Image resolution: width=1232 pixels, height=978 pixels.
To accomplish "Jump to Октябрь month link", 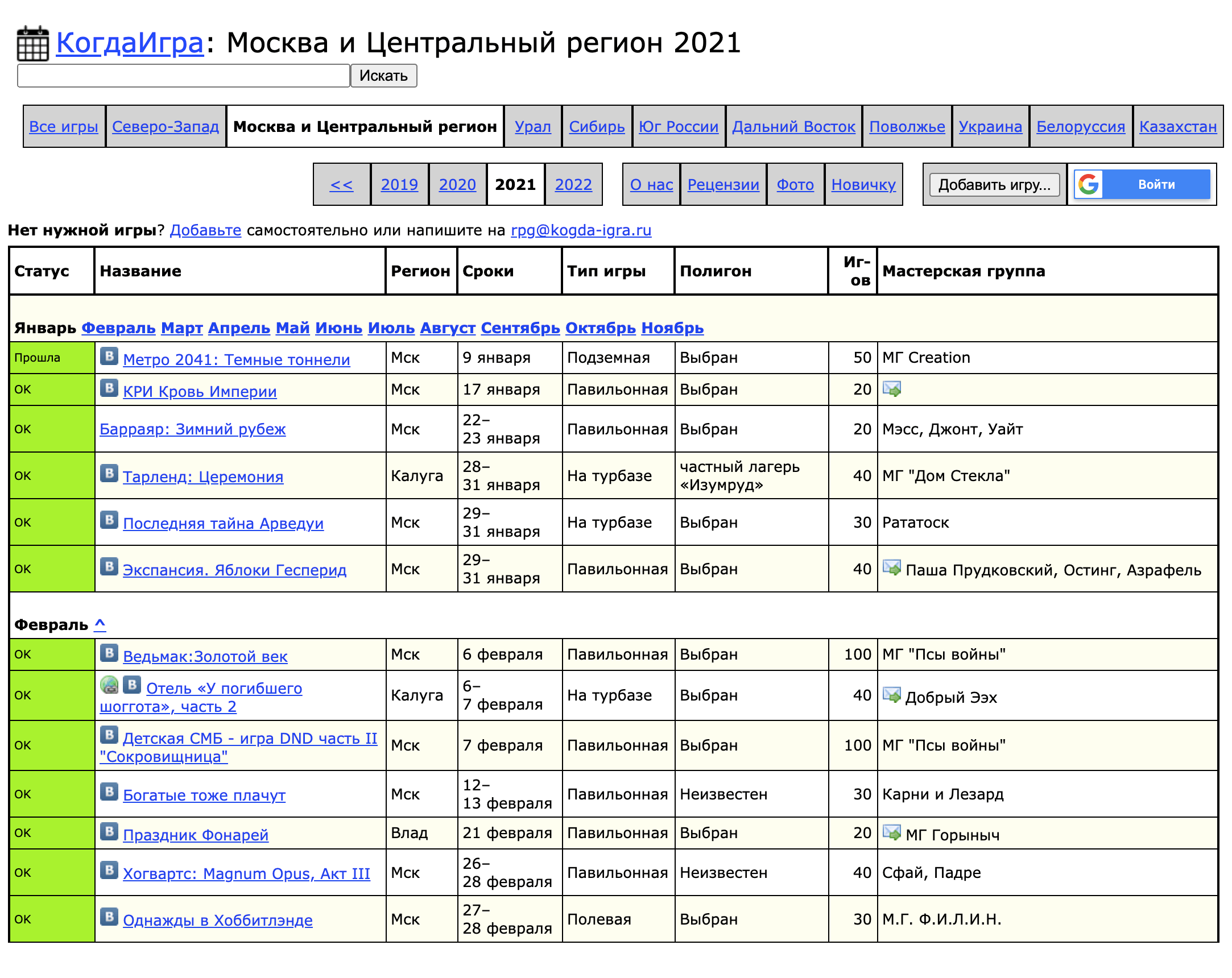I will tap(601, 328).
